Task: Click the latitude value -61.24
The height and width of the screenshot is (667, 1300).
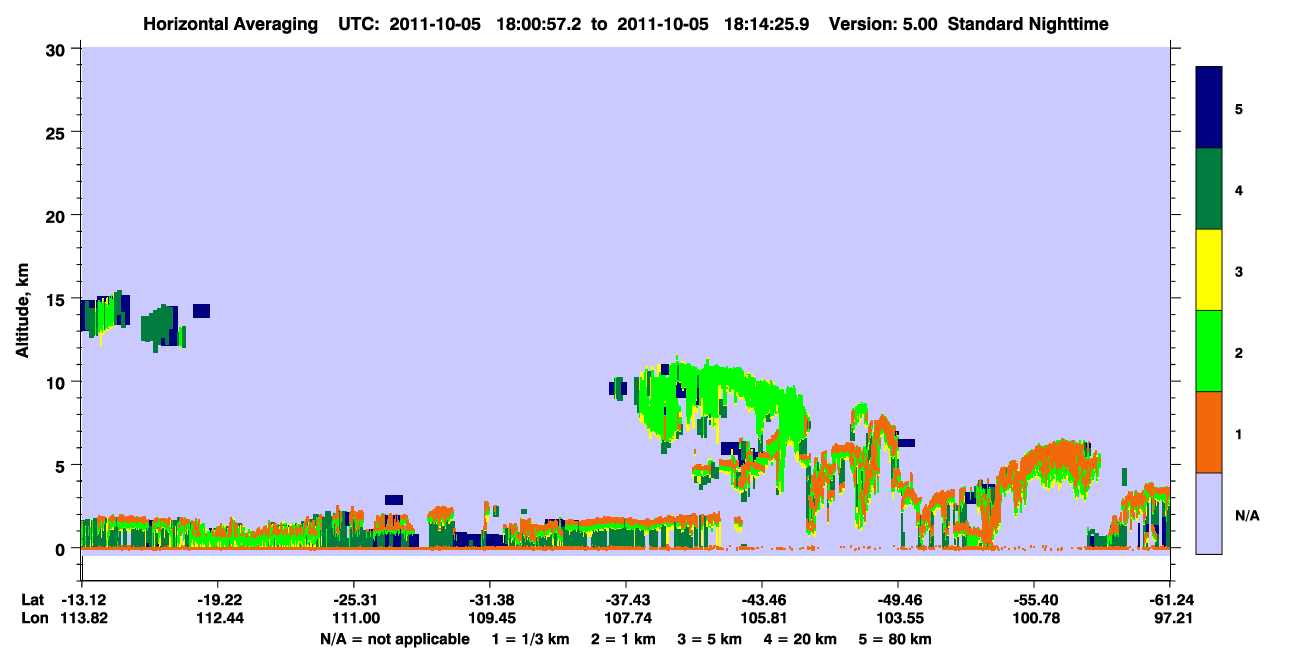Action: click(x=1170, y=600)
